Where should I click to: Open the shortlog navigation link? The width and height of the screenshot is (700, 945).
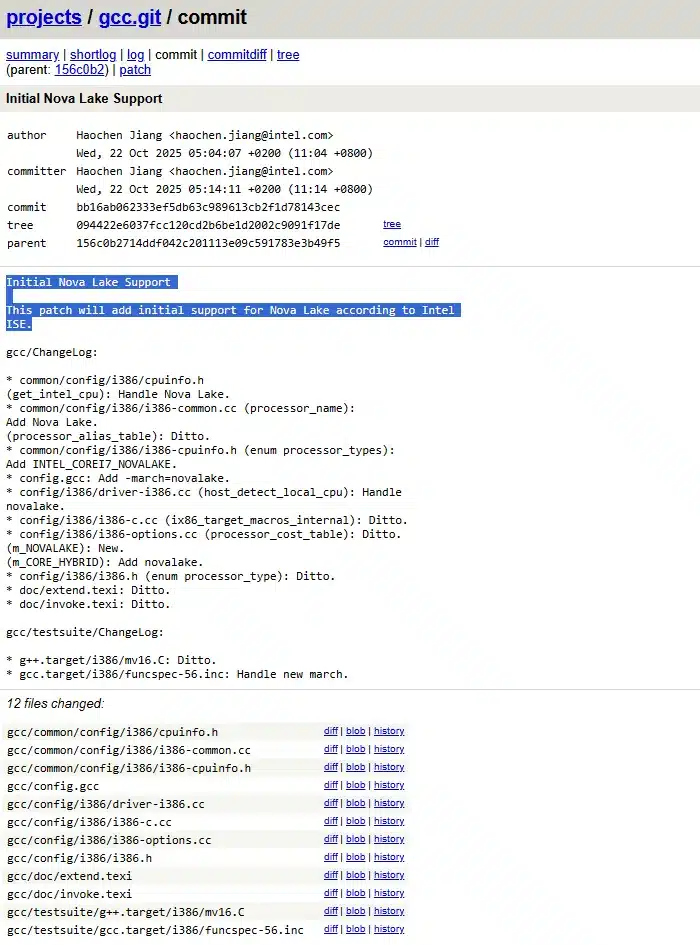pyautogui.click(x=92, y=55)
